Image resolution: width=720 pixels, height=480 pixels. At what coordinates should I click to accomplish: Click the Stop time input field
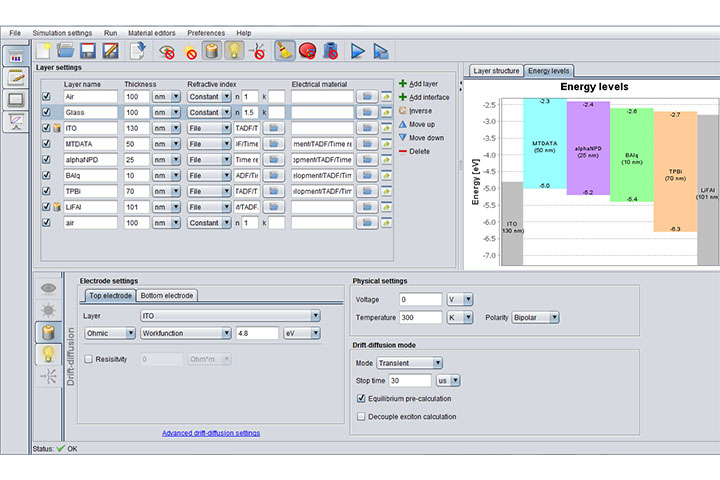coord(410,380)
